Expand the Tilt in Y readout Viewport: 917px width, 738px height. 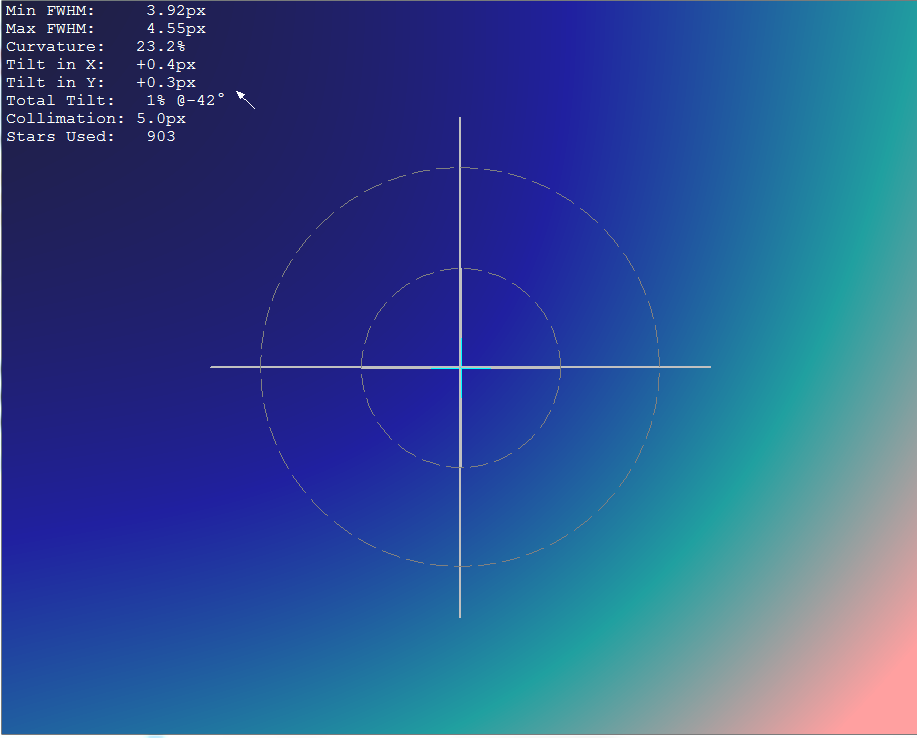pos(100,82)
